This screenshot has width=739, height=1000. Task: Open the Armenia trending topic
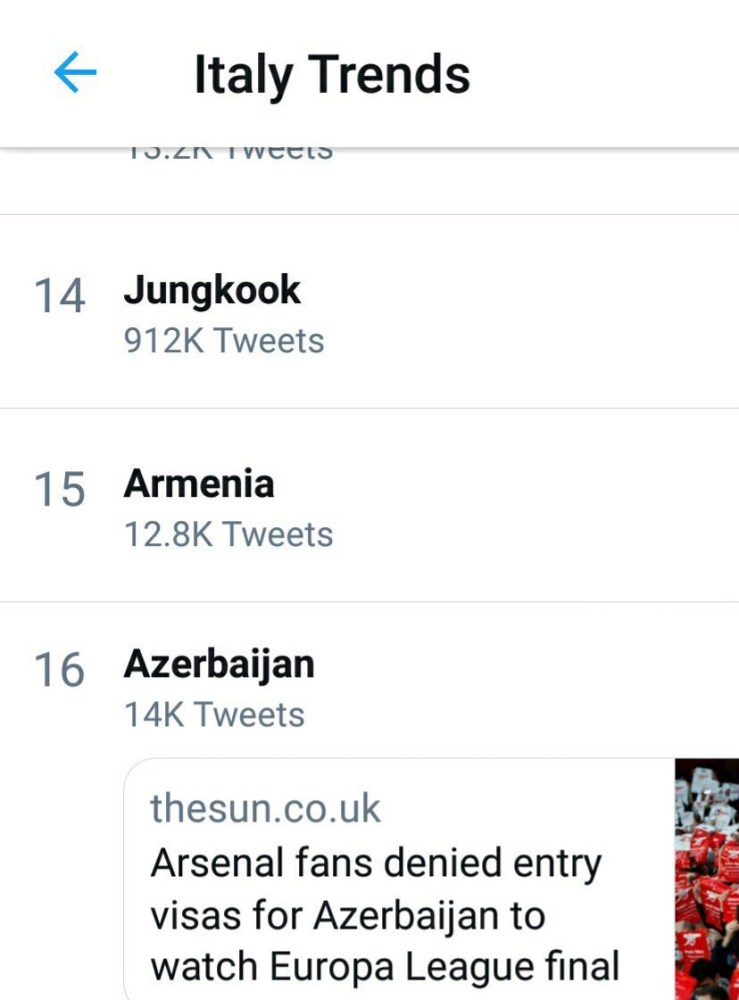pyautogui.click(x=198, y=484)
